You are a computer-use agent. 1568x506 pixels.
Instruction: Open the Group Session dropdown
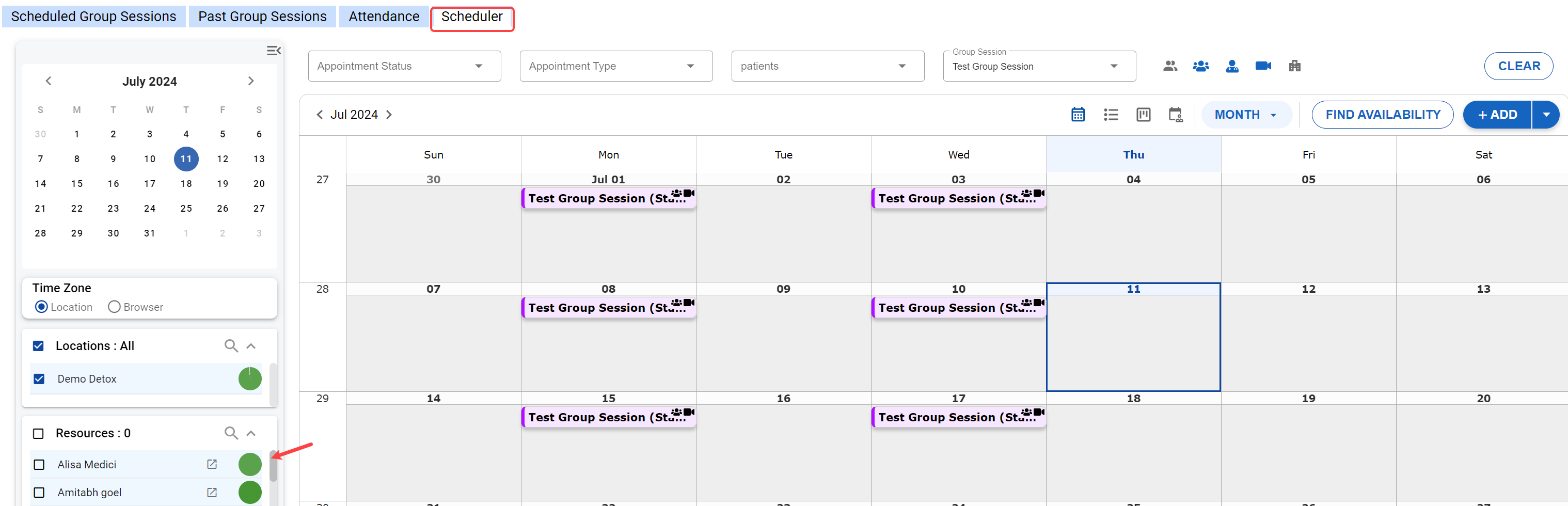coord(1038,66)
